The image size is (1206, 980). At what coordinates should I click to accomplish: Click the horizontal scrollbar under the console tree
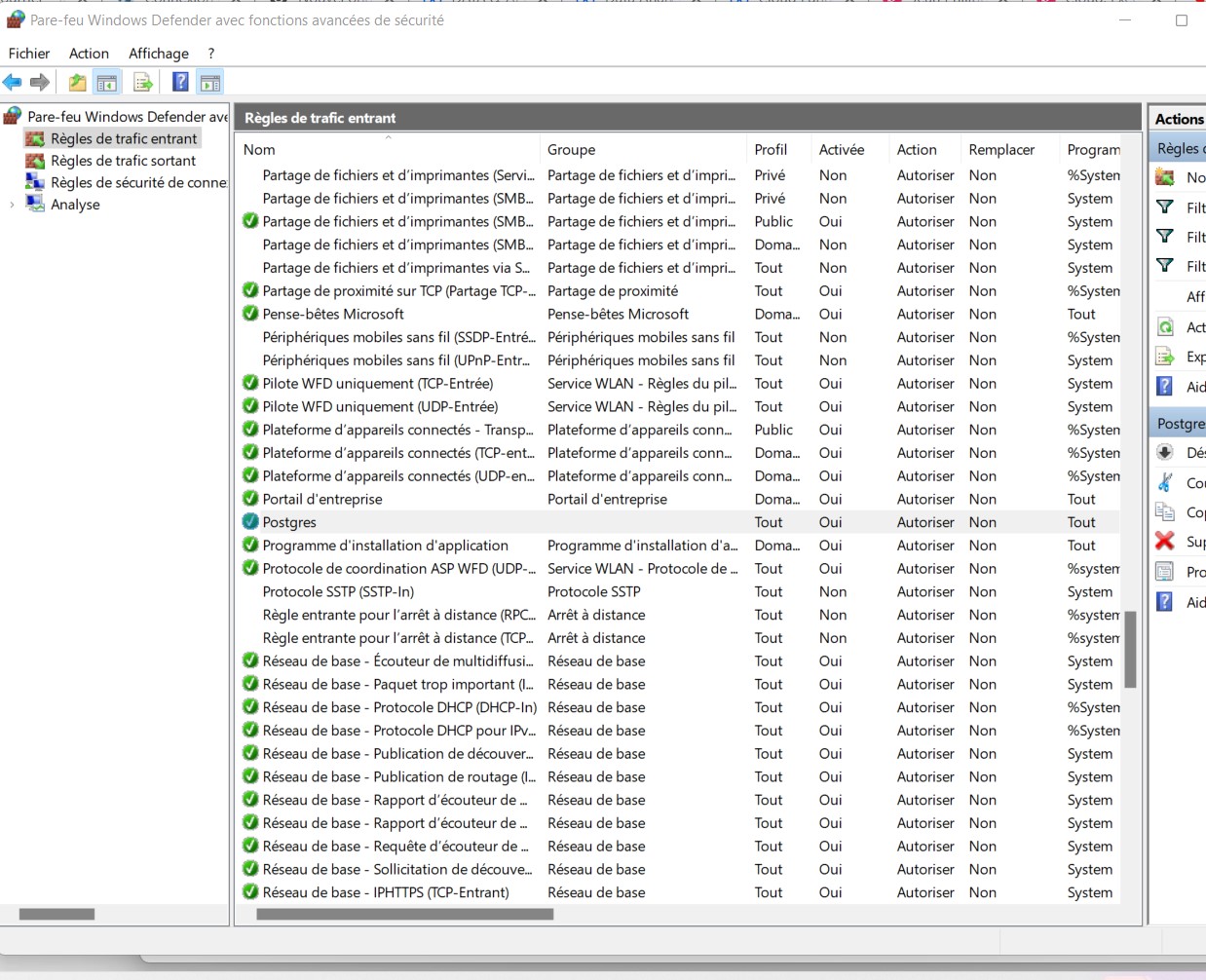click(57, 914)
